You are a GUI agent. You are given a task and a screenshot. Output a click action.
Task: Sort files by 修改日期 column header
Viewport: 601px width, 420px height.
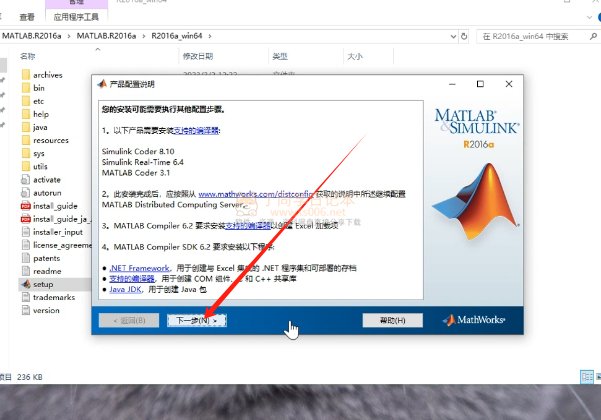(x=198, y=56)
